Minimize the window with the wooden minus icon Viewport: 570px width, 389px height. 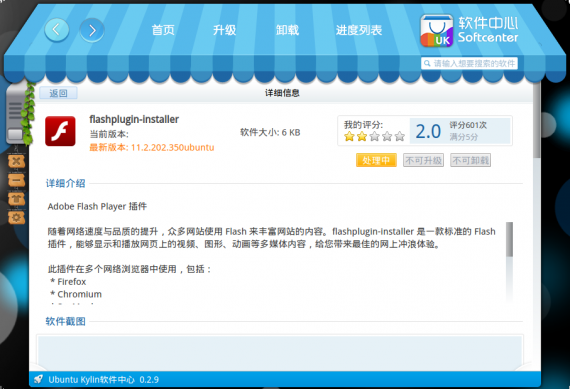pyautogui.click(x=16, y=180)
